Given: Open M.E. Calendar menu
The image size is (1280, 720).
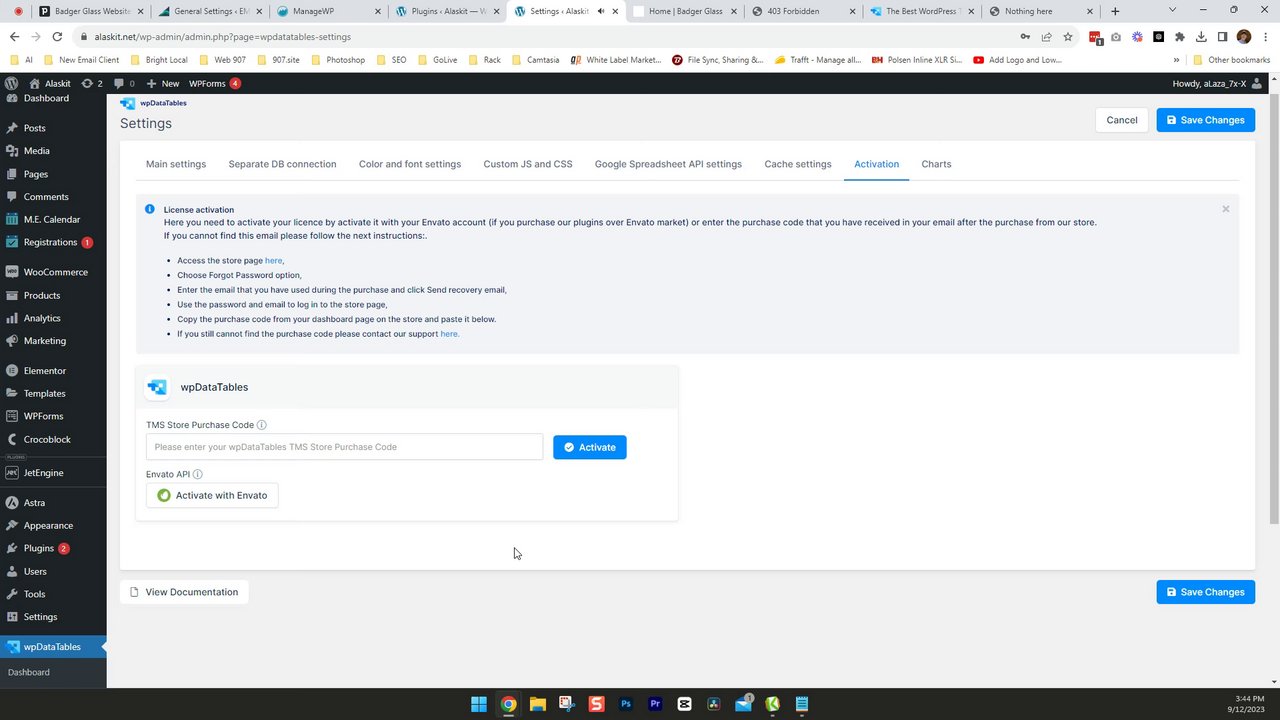Looking at the screenshot, I should 53,219.
